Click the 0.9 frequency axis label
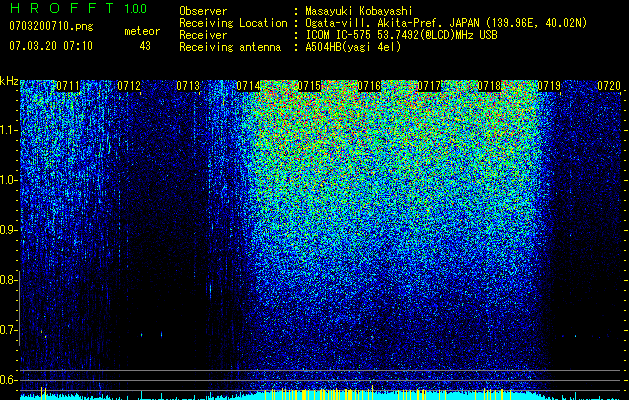This screenshot has height=400, width=629. click(7, 230)
